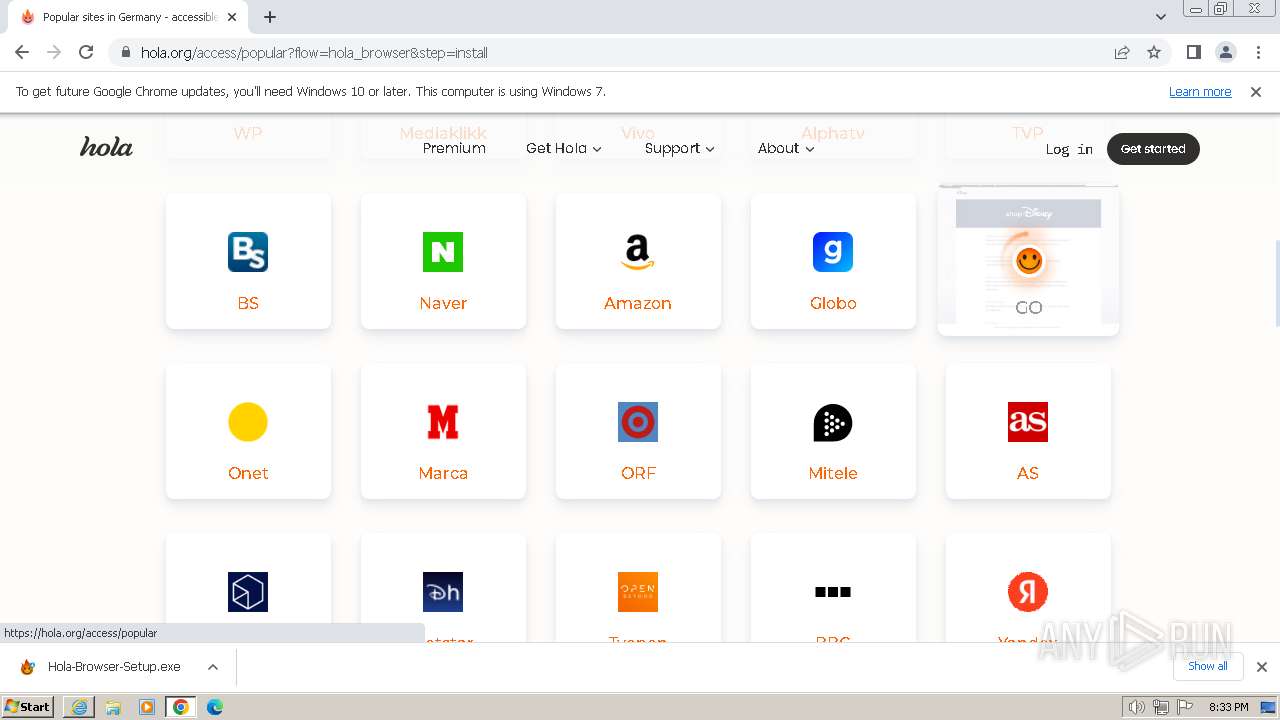Open the Disney Hotstar site icon
The width and height of the screenshot is (1280, 720).
pyautogui.click(x=443, y=592)
